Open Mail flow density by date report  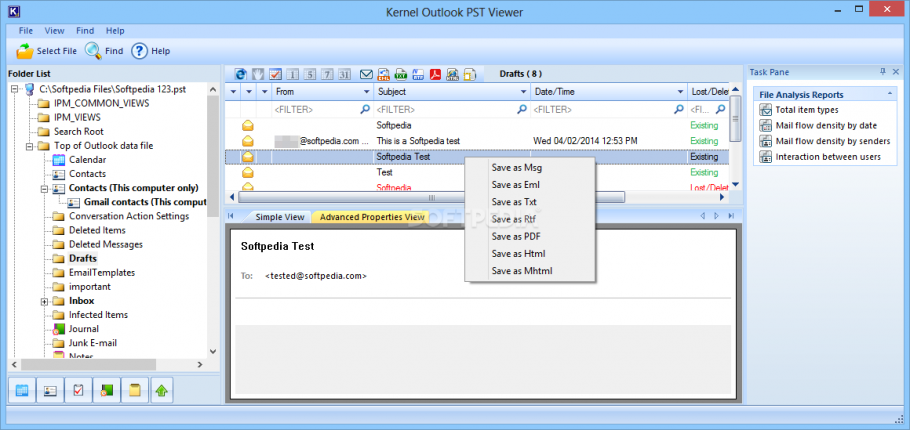(826, 125)
